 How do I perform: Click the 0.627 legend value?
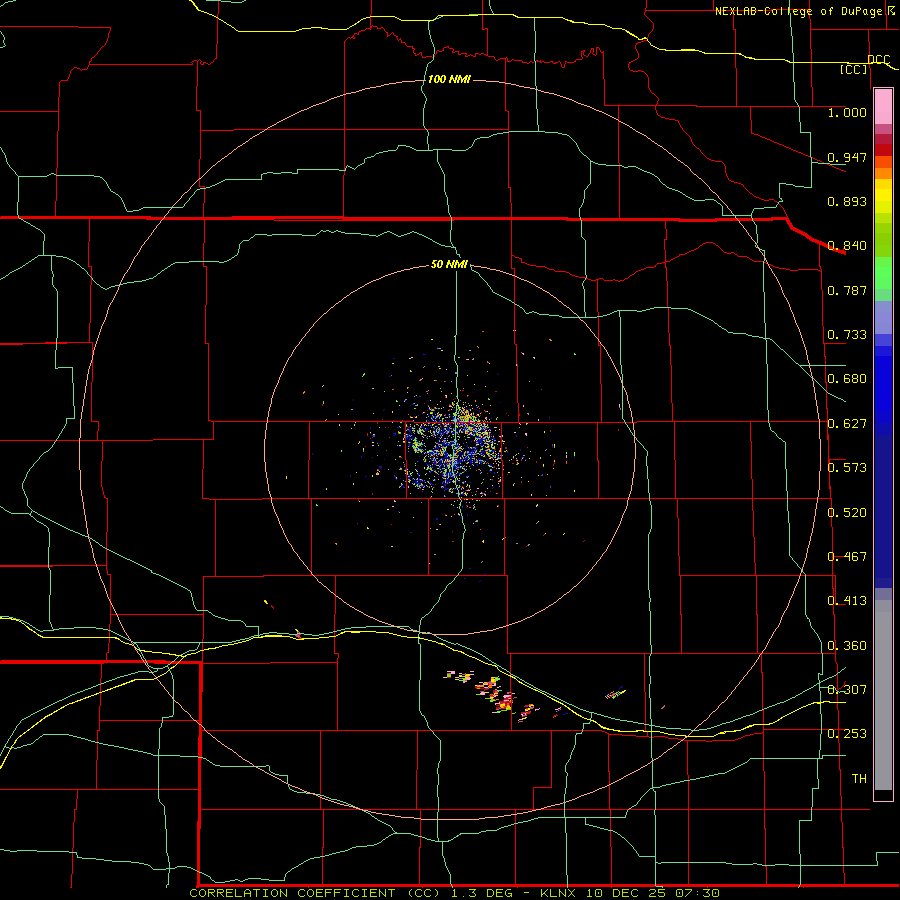click(847, 424)
